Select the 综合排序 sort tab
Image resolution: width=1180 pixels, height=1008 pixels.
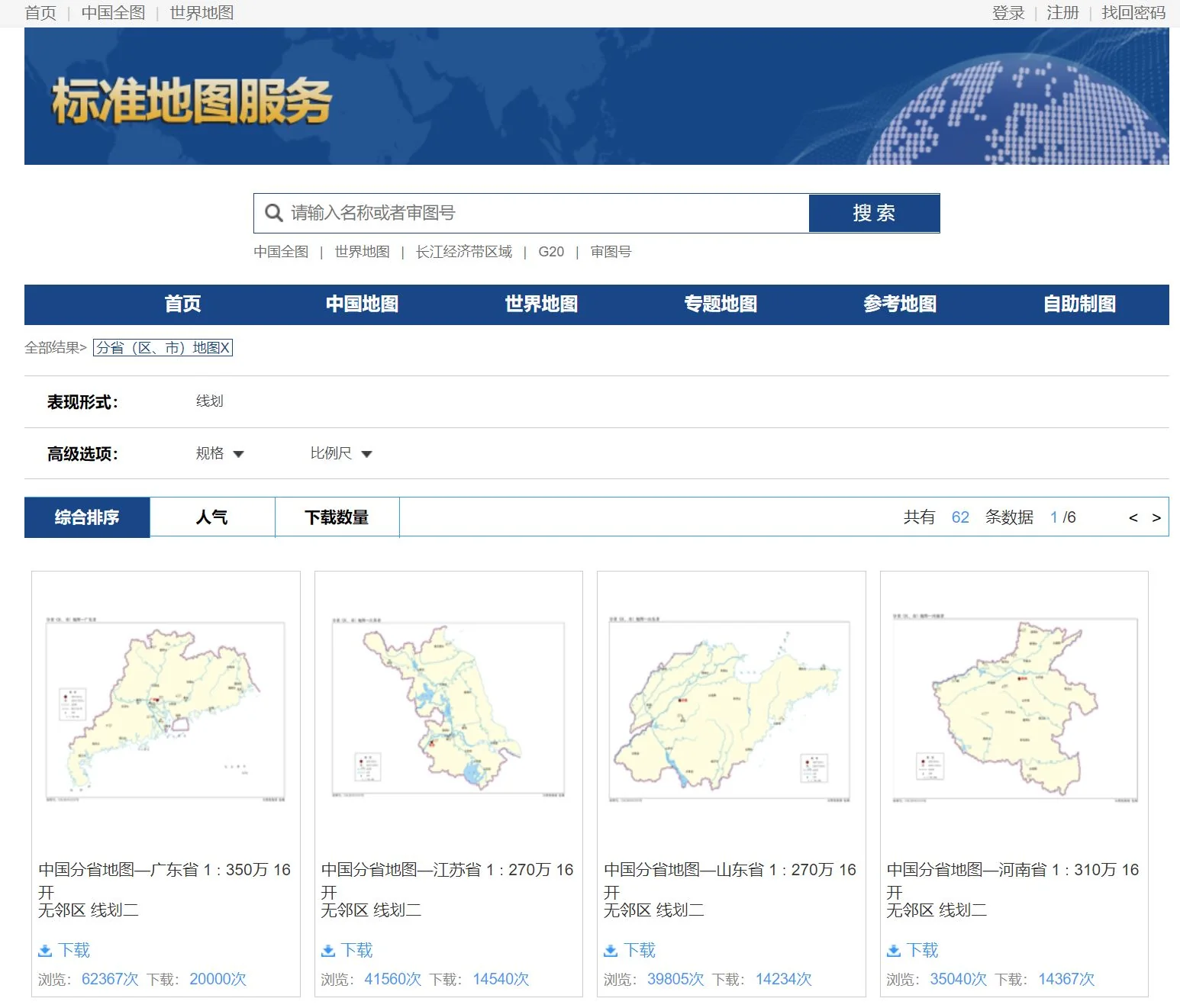(x=87, y=517)
